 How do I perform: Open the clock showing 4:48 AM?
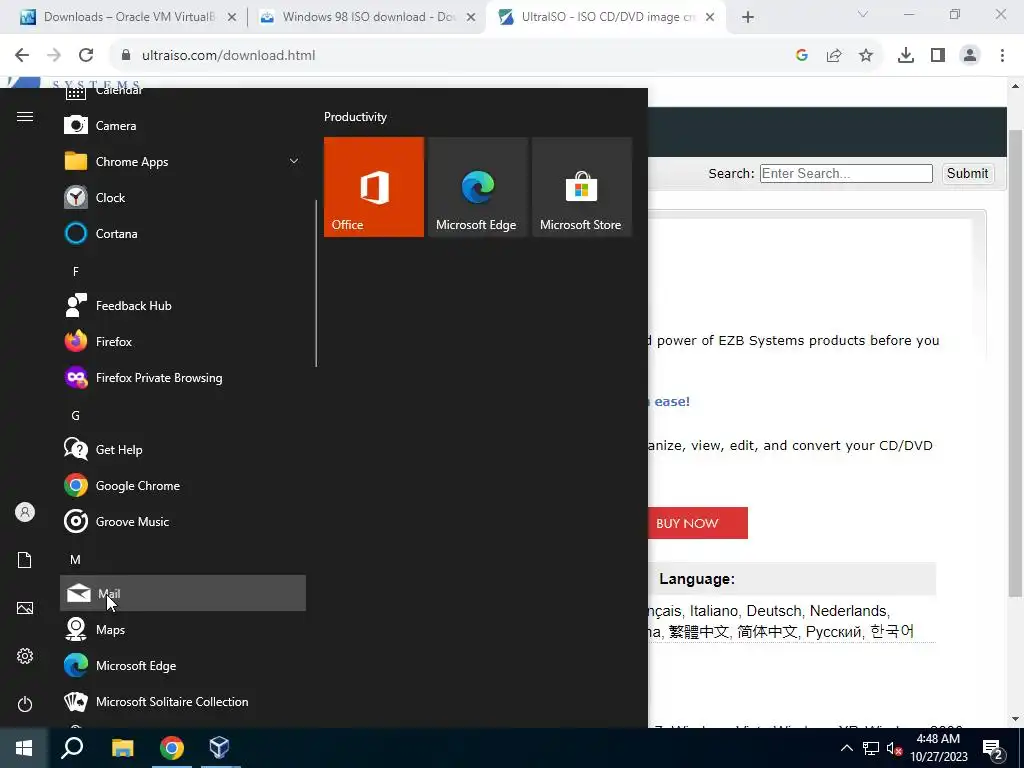pos(938,748)
